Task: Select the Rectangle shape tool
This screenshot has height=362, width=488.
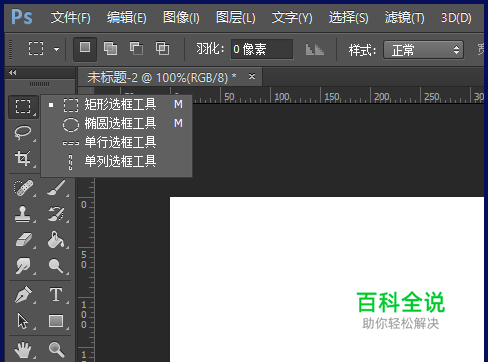Action: click(56, 321)
